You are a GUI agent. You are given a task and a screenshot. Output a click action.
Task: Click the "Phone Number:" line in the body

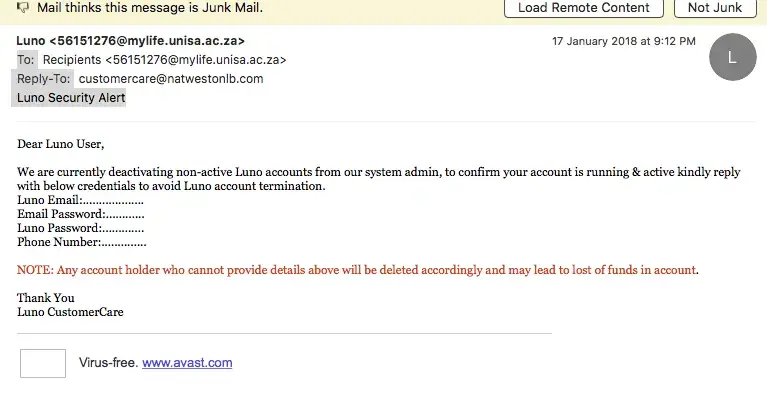tap(81, 242)
